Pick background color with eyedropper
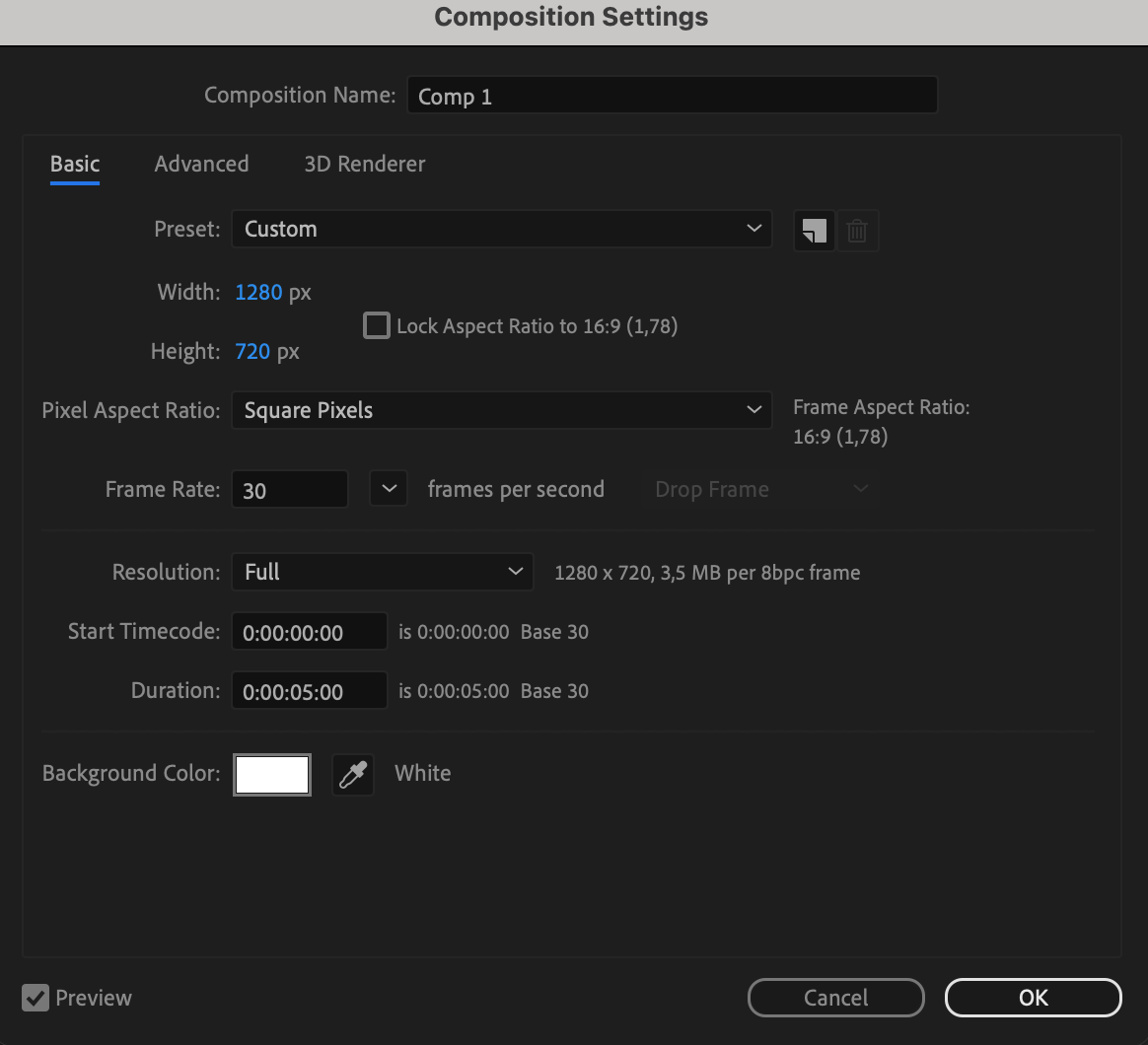Screen dimensions: 1148x1045 coord(353,774)
